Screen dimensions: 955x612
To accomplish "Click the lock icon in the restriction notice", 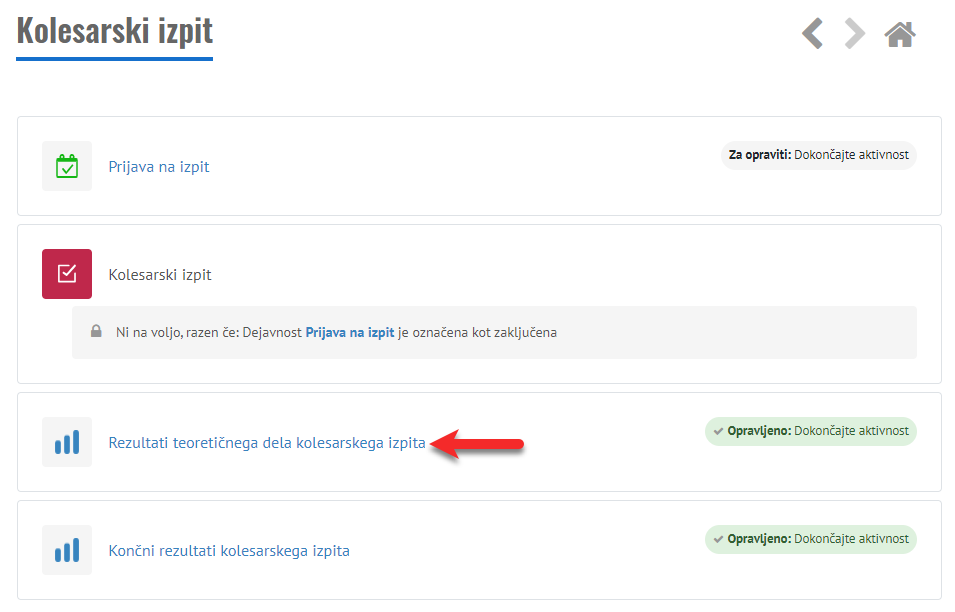I will [96, 332].
